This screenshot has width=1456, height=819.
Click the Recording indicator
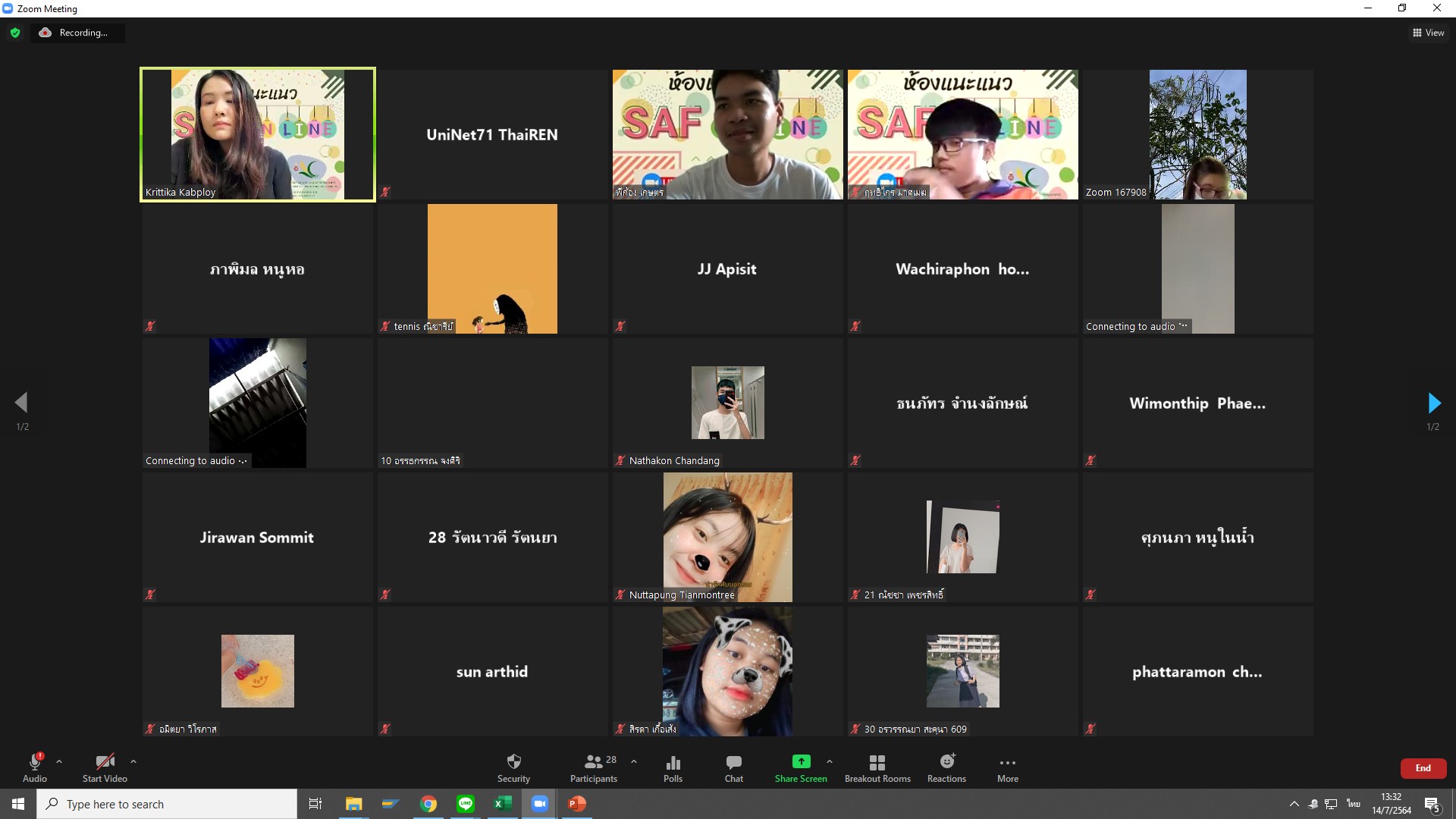77,33
